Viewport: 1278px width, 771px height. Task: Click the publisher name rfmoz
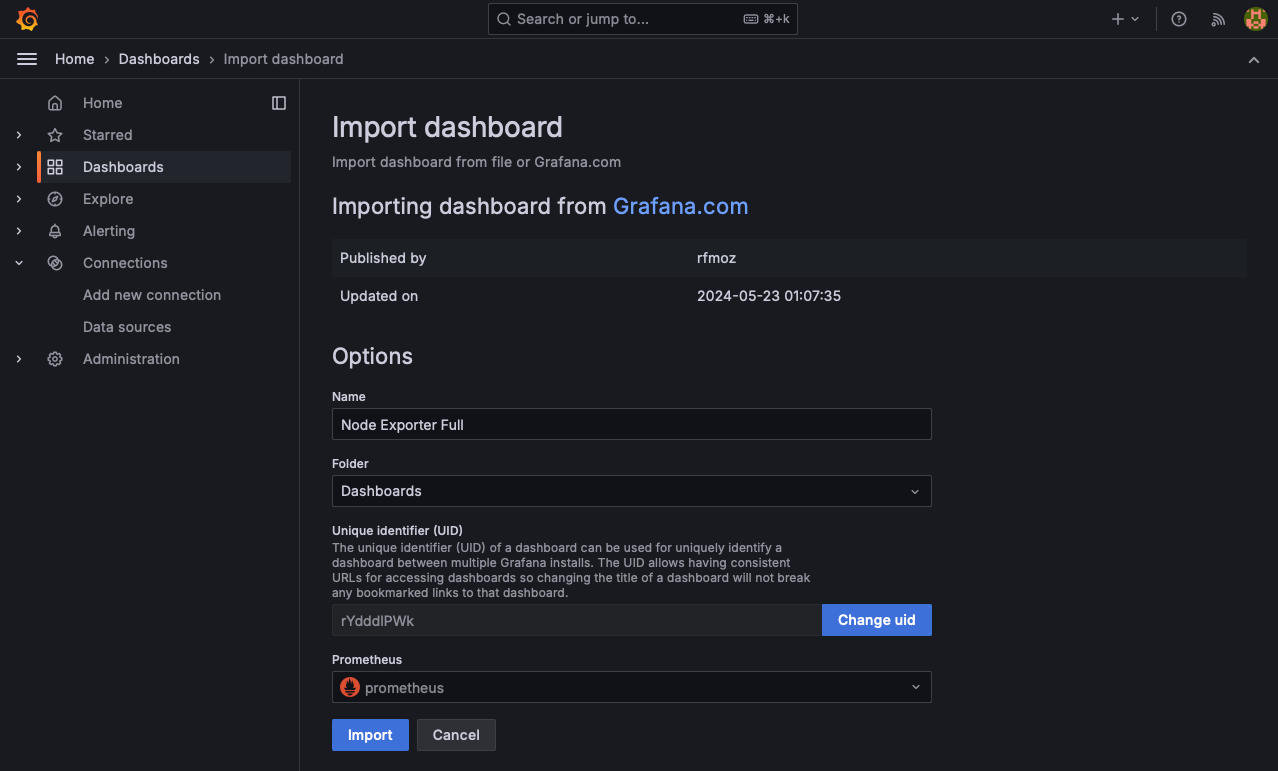pyautogui.click(x=716, y=258)
